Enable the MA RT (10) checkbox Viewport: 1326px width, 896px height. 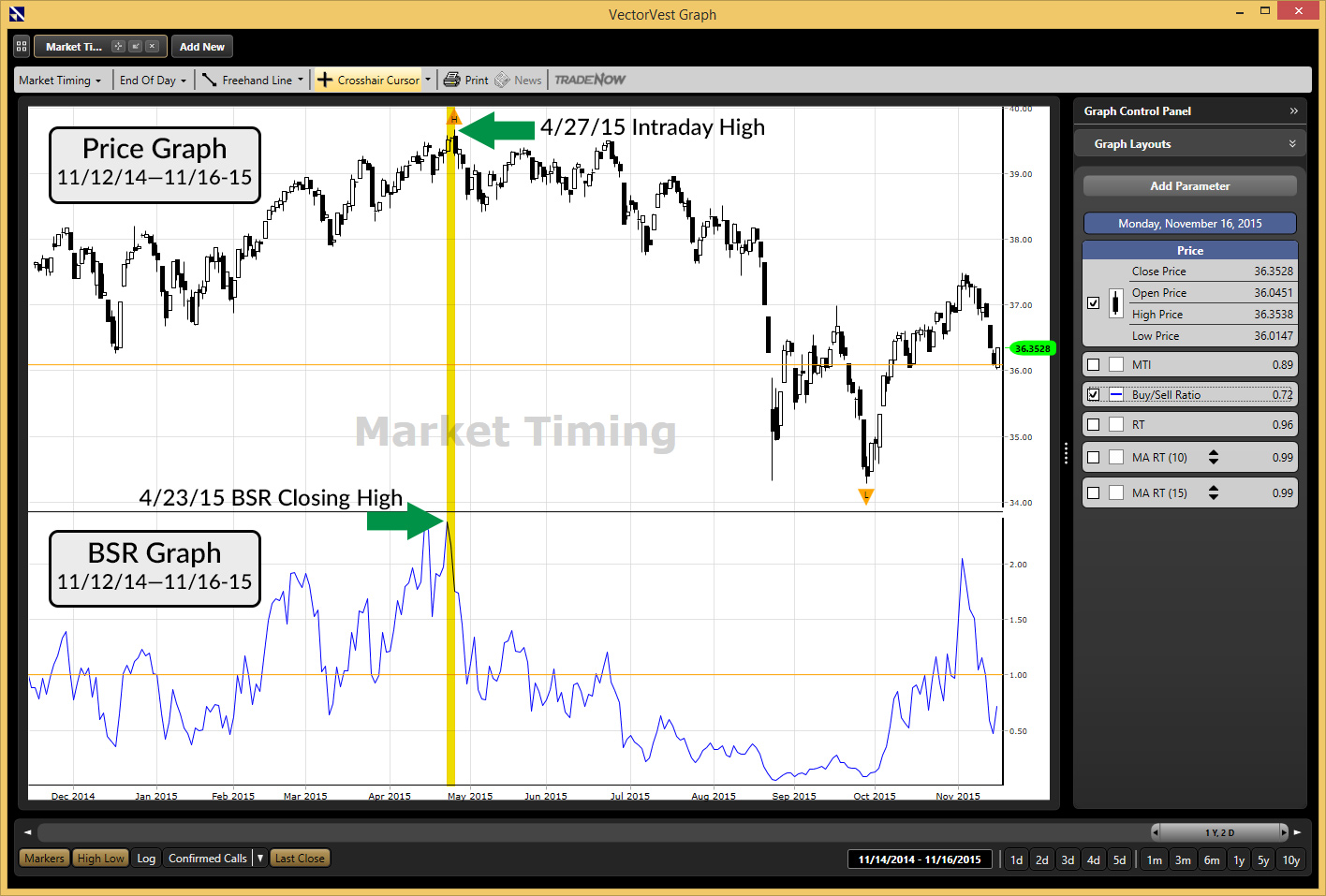coord(1093,457)
